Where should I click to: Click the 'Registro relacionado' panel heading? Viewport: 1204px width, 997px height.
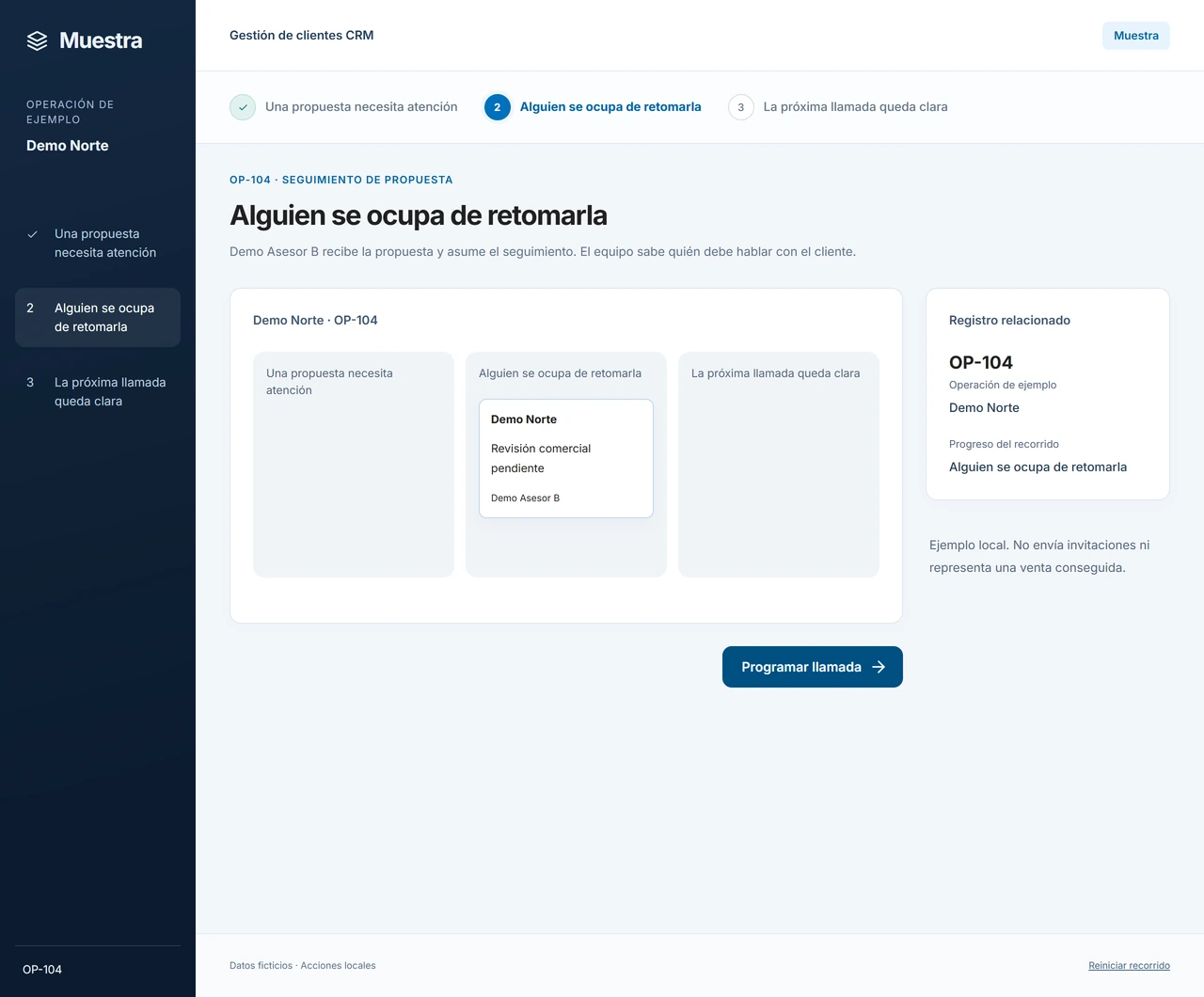(1009, 321)
